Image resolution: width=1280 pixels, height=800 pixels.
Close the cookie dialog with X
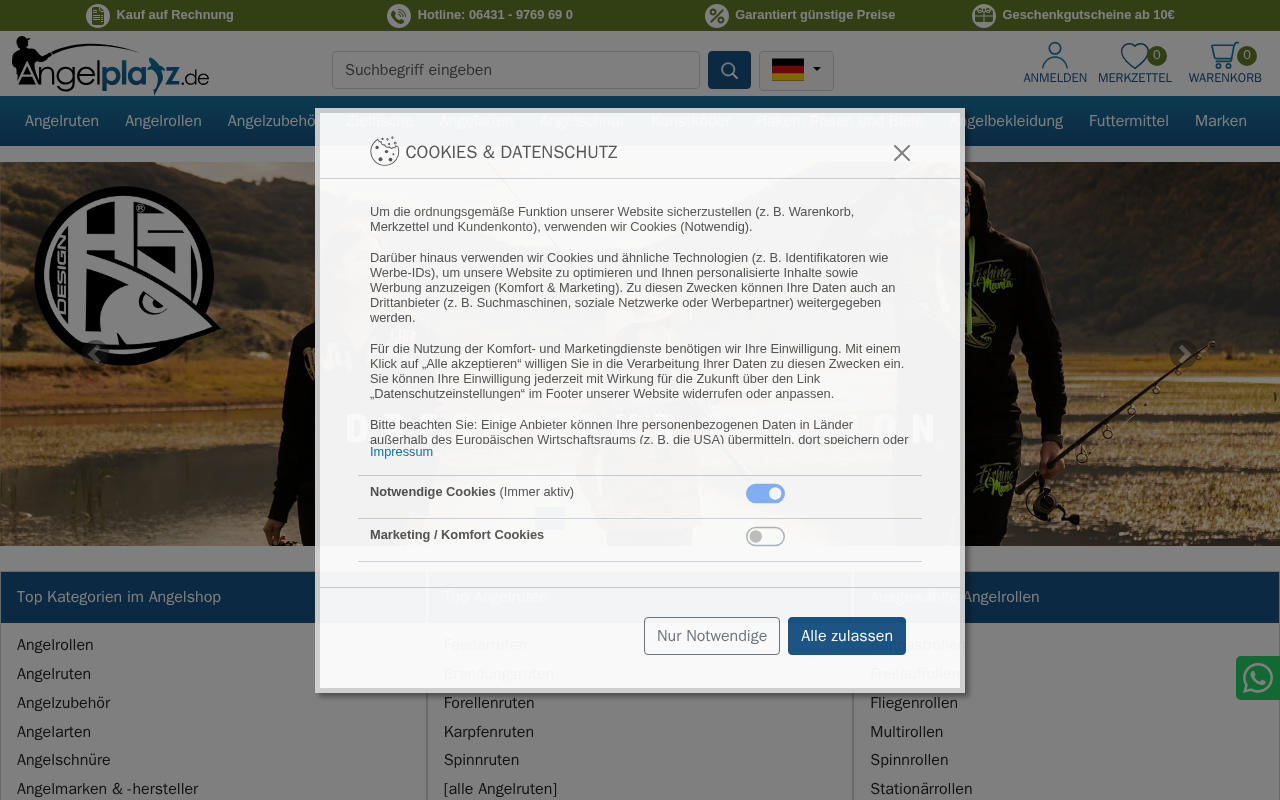click(902, 153)
